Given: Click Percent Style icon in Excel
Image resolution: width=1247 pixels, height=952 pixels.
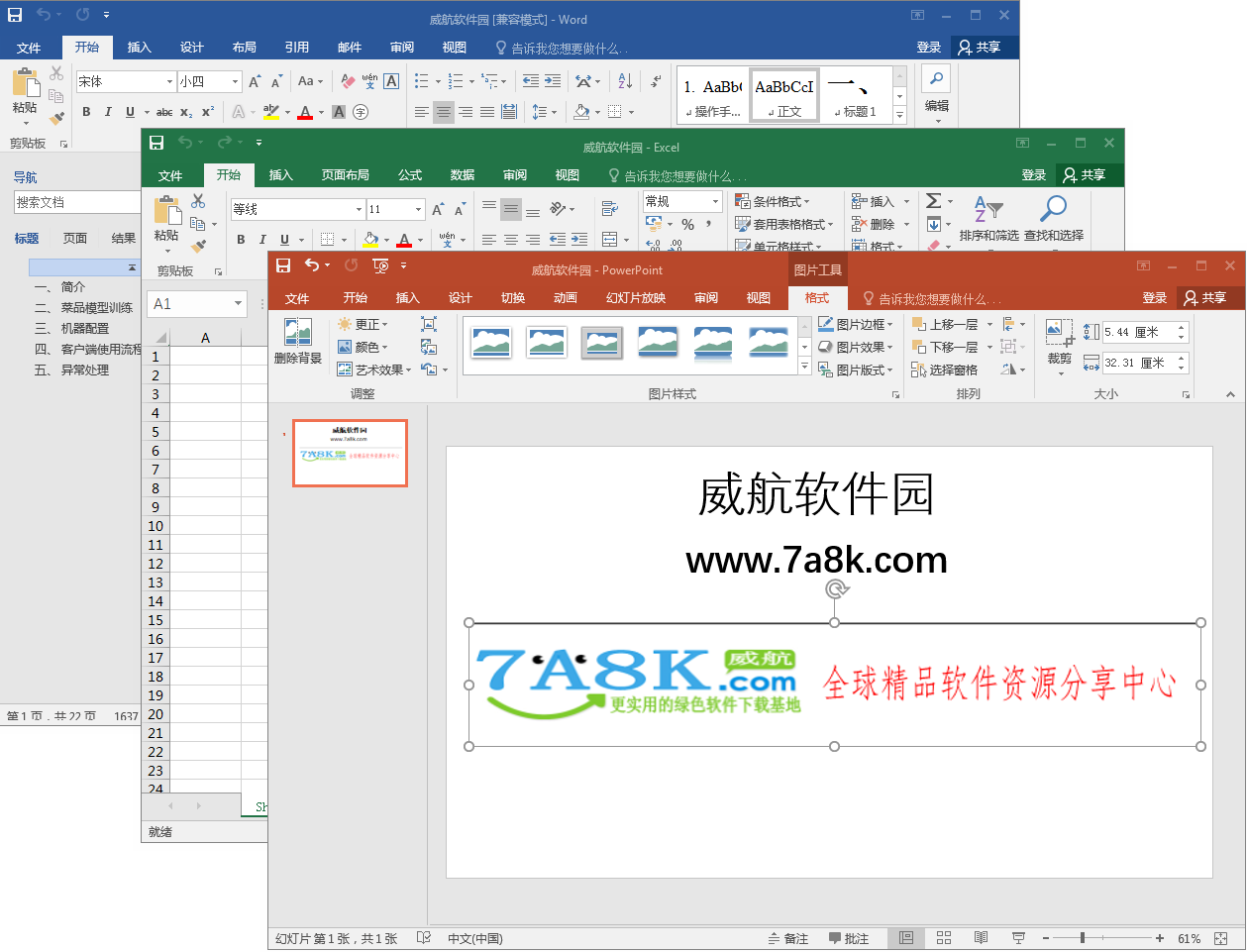Looking at the screenshot, I should point(687,225).
